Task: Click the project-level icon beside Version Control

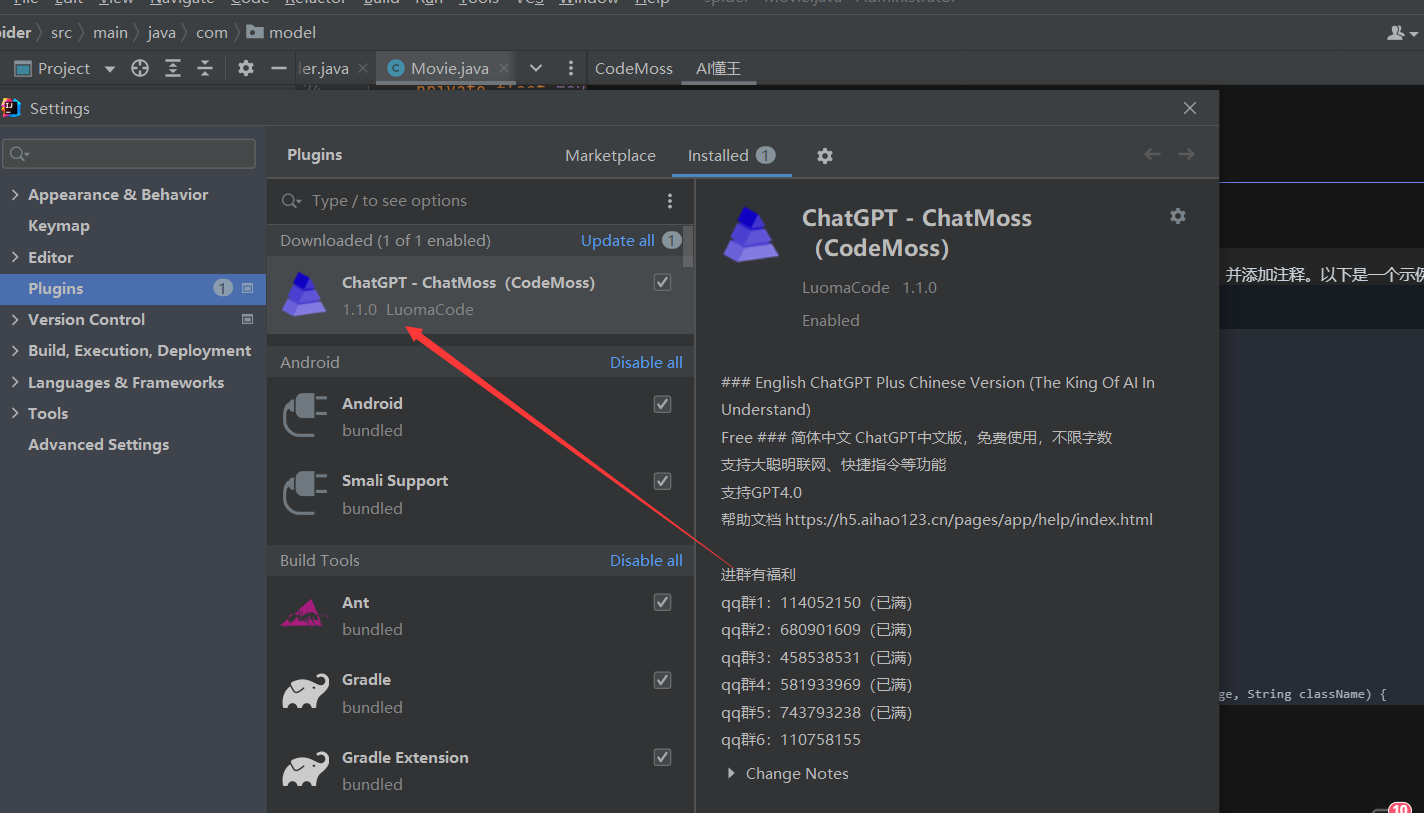Action: click(248, 320)
